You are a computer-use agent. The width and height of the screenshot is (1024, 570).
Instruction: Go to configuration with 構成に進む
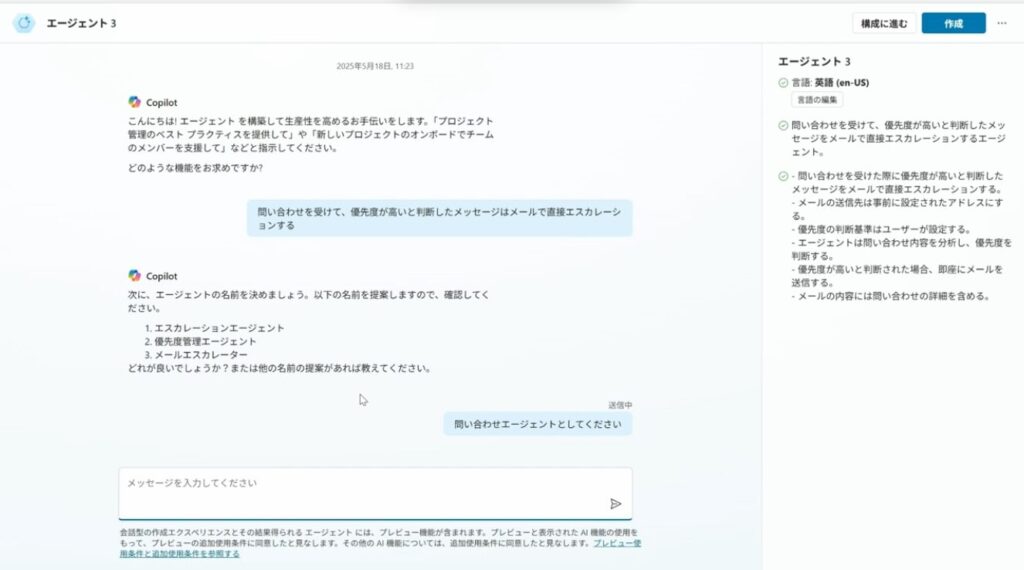tap(883, 23)
